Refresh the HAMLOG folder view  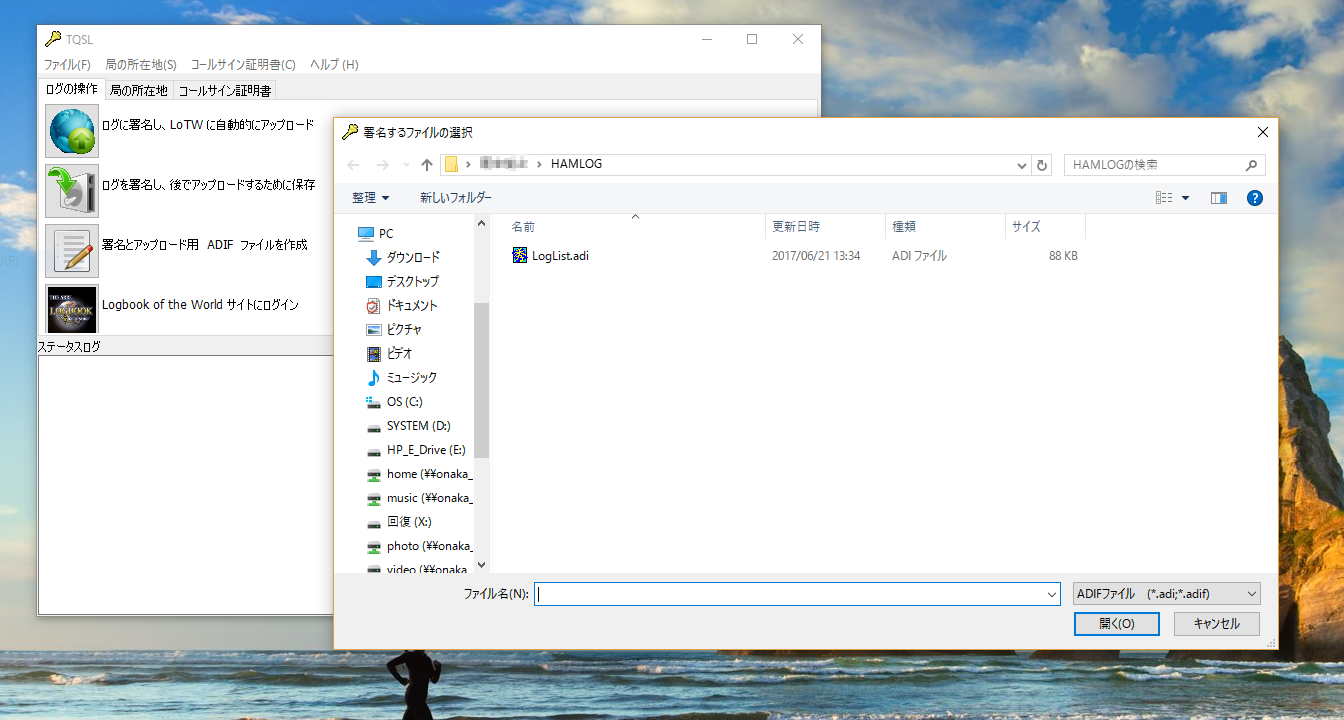pos(1041,164)
